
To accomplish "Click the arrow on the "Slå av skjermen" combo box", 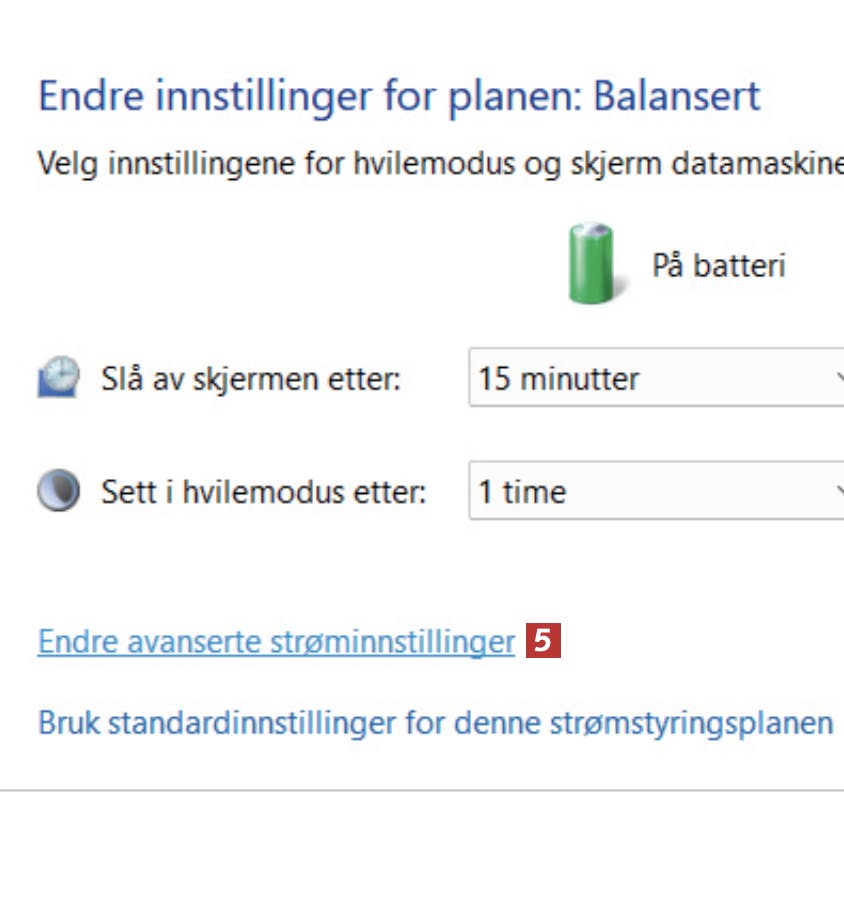I will (x=838, y=378).
